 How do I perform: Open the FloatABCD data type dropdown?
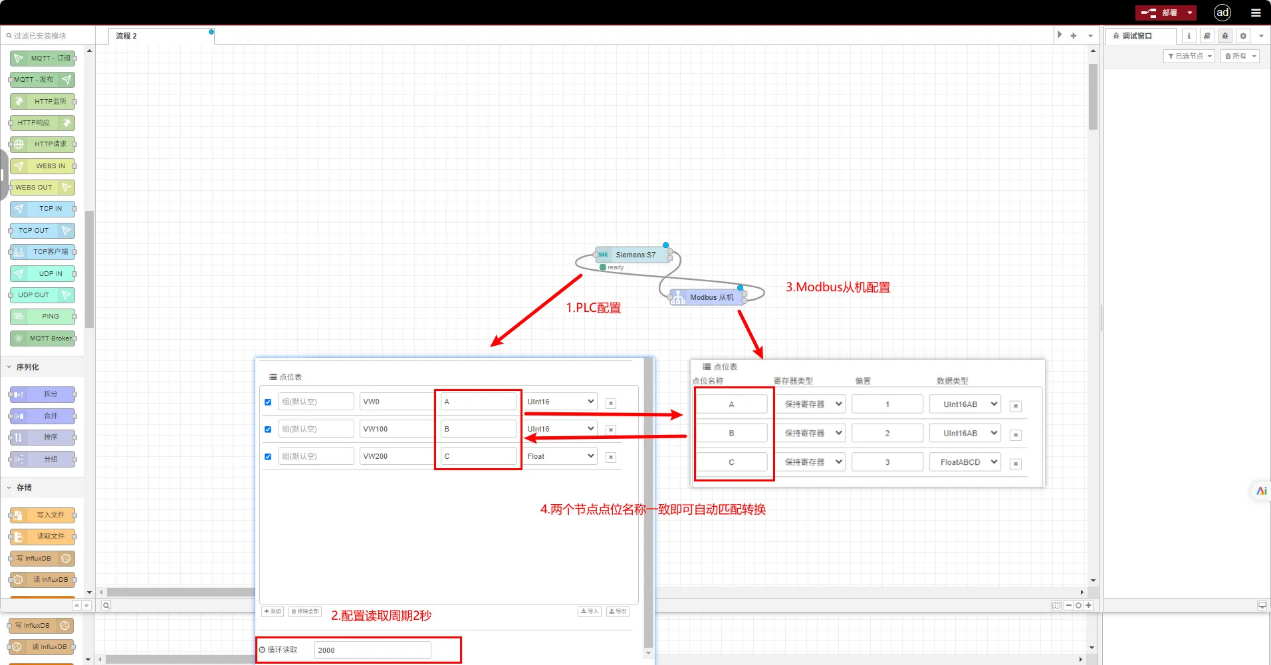(x=964, y=462)
